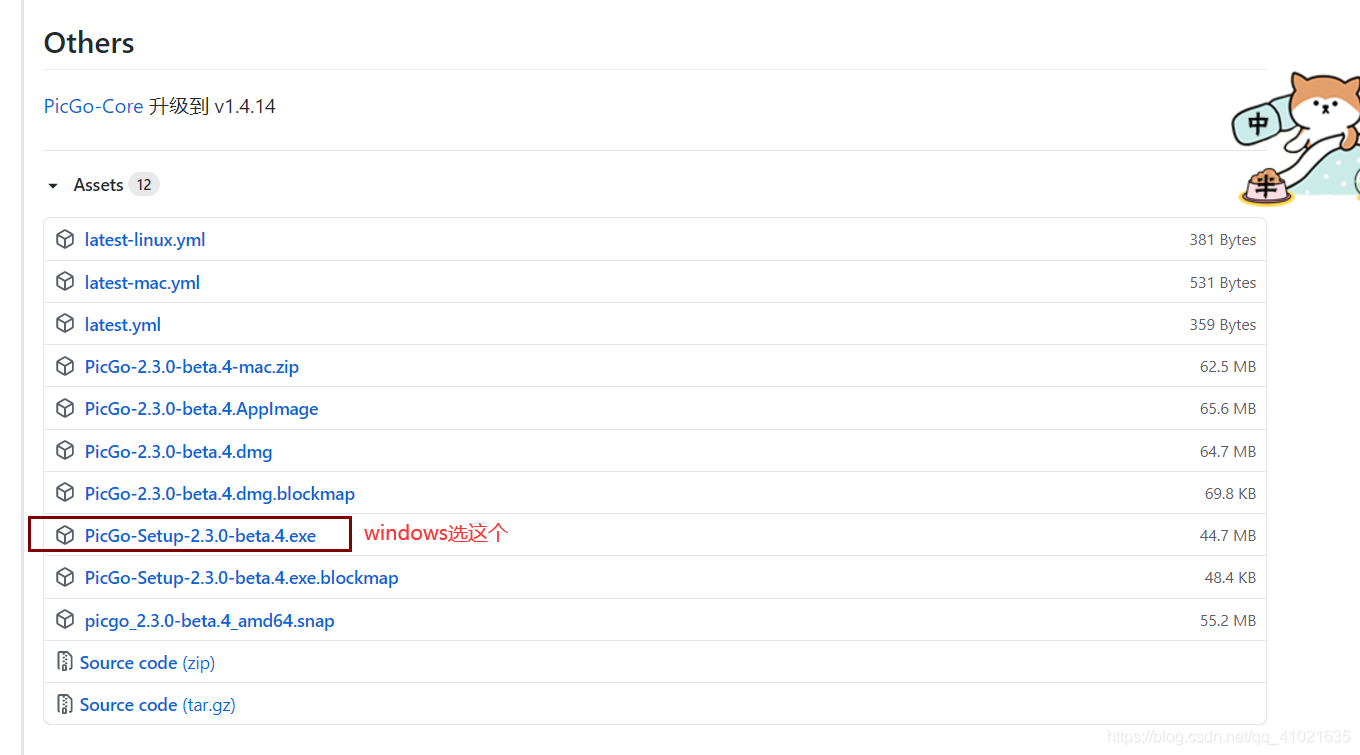Click package icon beside latest.yml
The image size is (1360, 755).
(65, 325)
